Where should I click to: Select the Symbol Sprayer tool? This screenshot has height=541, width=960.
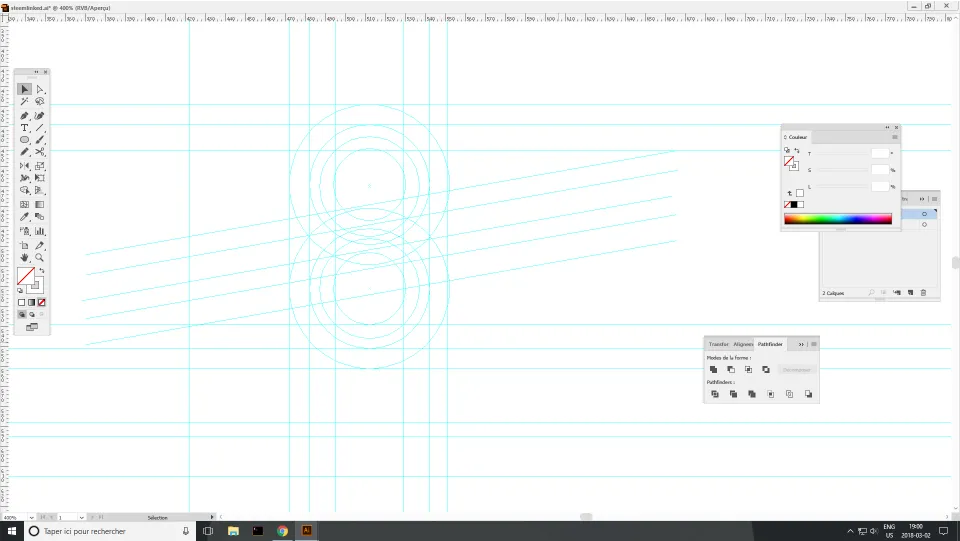tap(24, 231)
